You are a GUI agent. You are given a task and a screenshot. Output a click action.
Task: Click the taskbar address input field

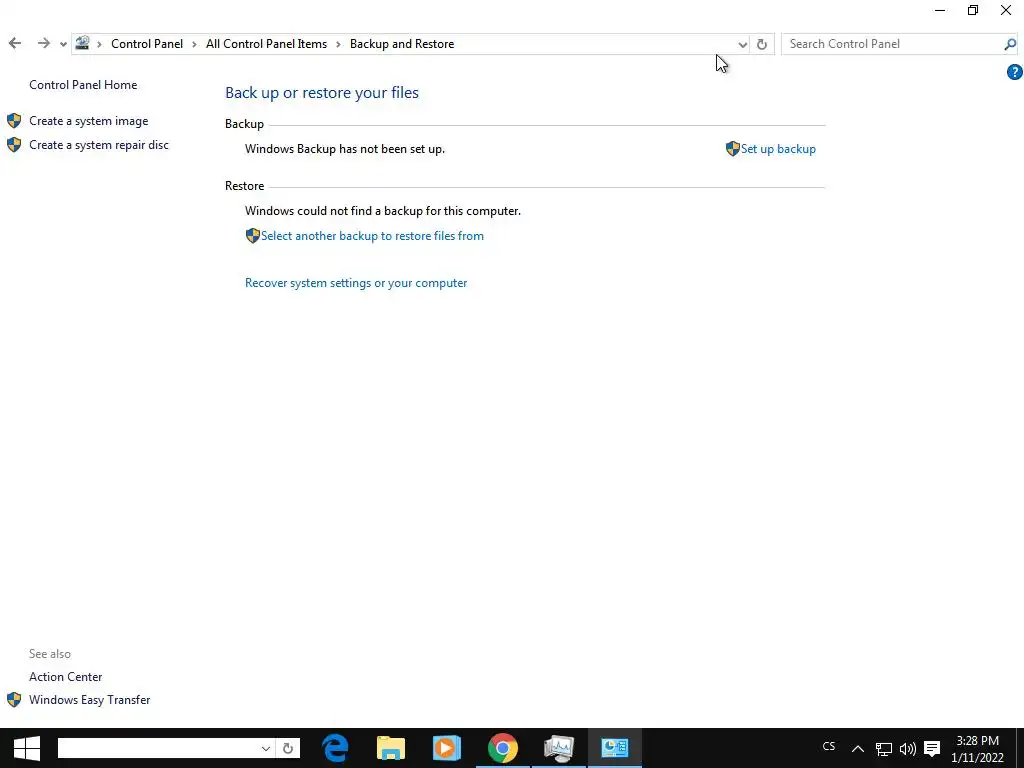[157, 748]
